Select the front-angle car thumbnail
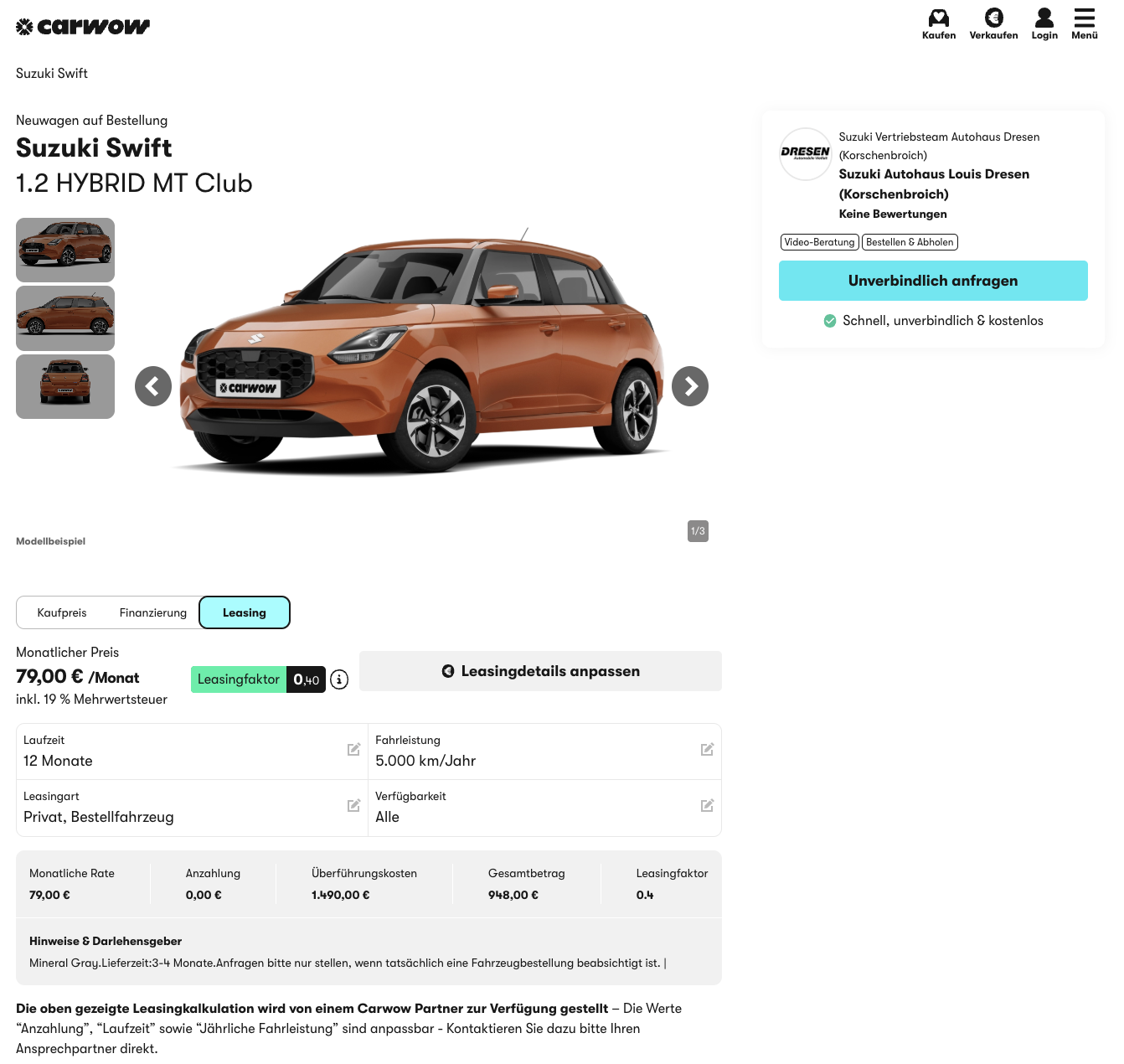1124x1064 pixels. (x=65, y=250)
